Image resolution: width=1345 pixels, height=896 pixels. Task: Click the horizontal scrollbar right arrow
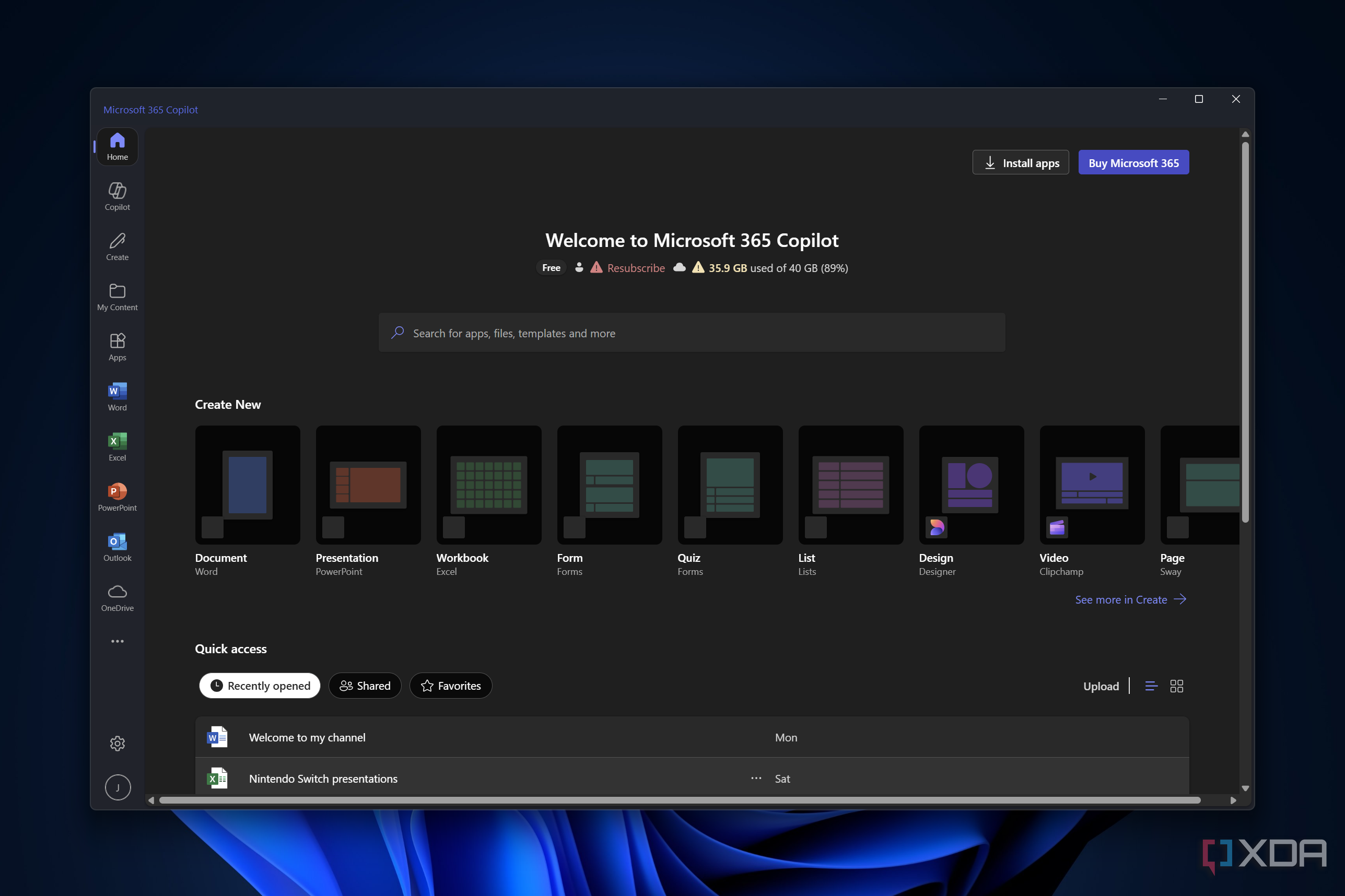click(1233, 800)
